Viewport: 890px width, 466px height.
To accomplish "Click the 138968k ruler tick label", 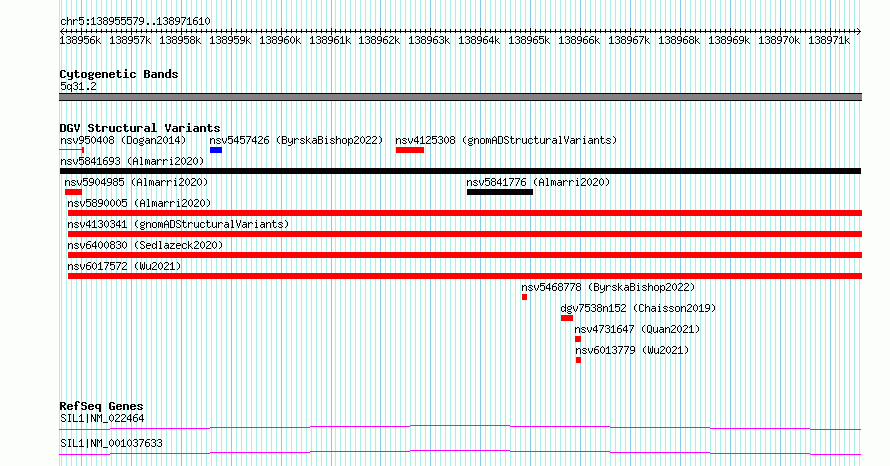I will (679, 40).
